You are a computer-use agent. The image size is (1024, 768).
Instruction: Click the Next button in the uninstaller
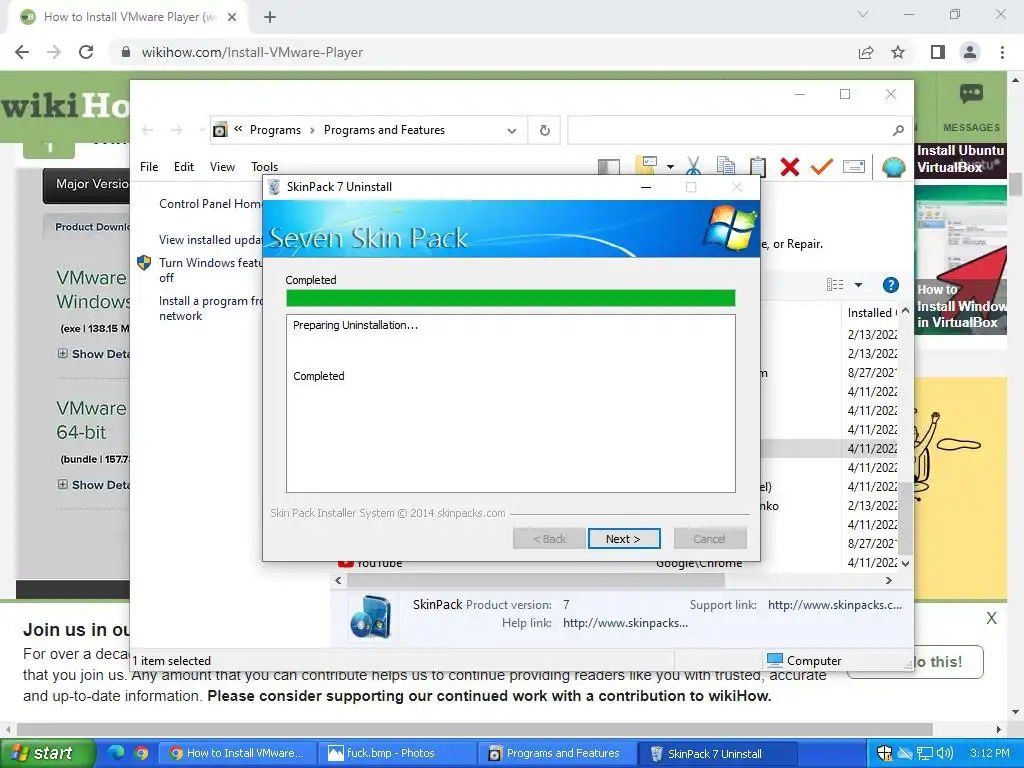[x=624, y=539]
